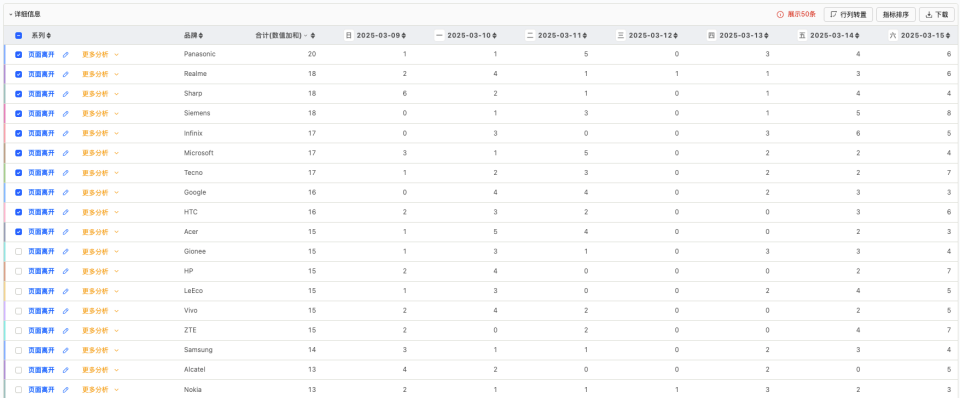Click the red 展示50条 info icon

[x=780, y=14]
